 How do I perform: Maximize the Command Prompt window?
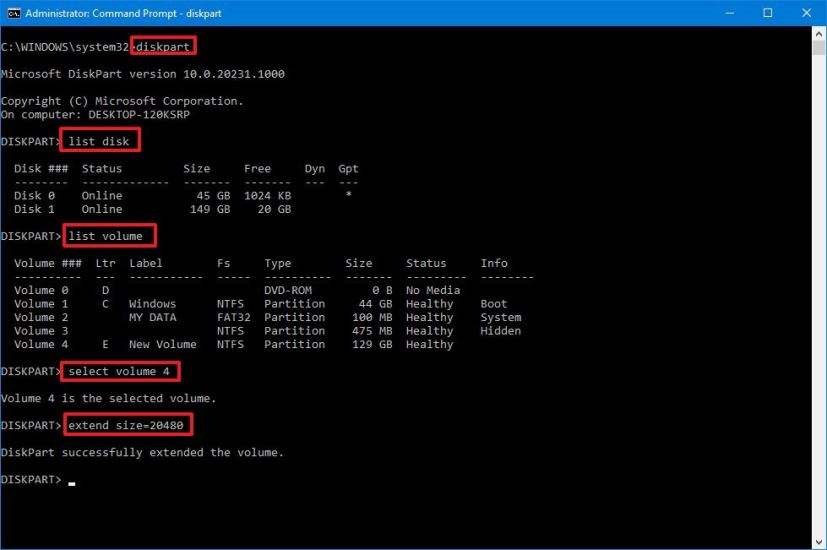coord(767,13)
